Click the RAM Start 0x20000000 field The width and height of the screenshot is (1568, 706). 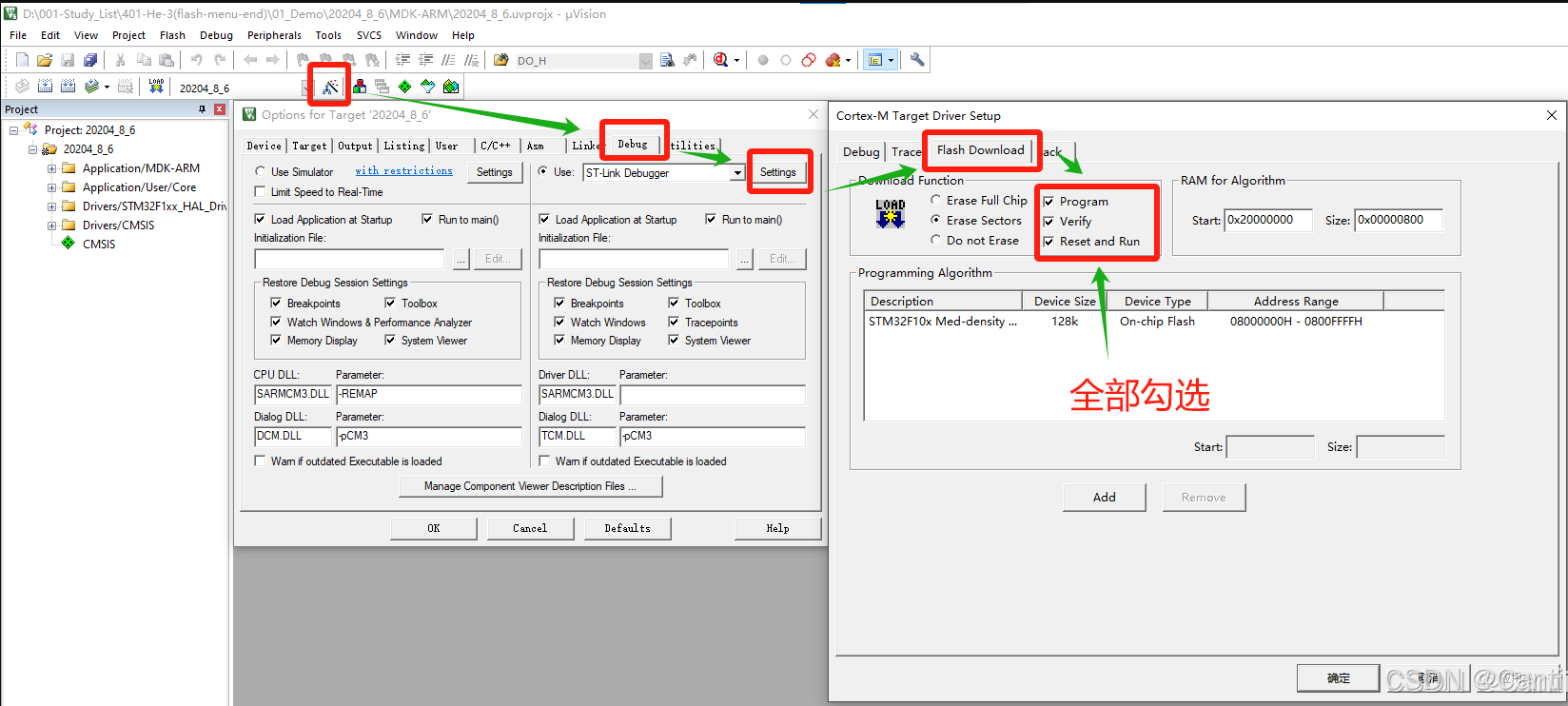(x=1268, y=220)
